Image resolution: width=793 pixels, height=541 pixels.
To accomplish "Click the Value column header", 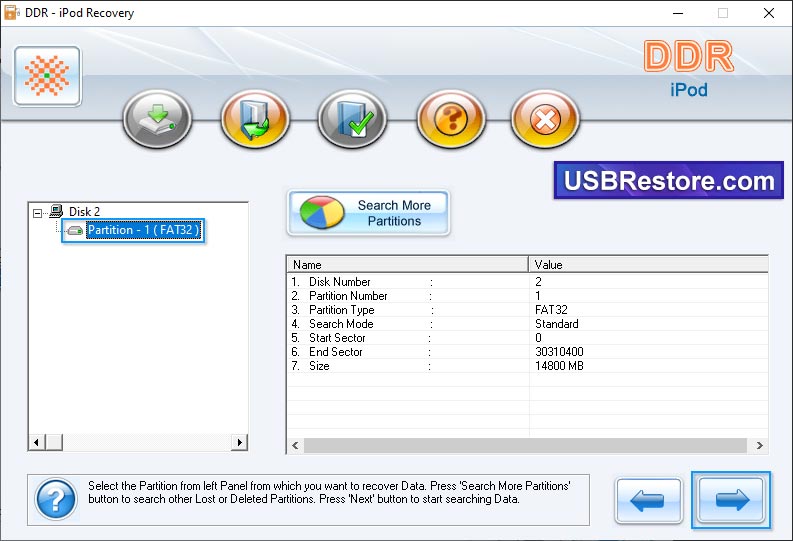I will [648, 264].
